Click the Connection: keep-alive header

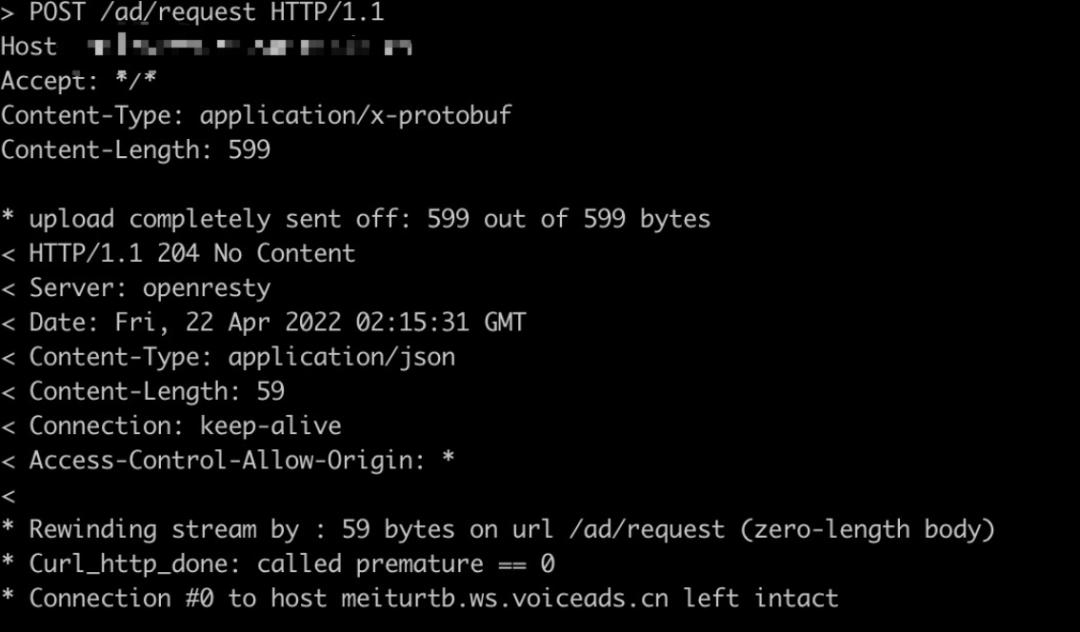tap(185, 426)
